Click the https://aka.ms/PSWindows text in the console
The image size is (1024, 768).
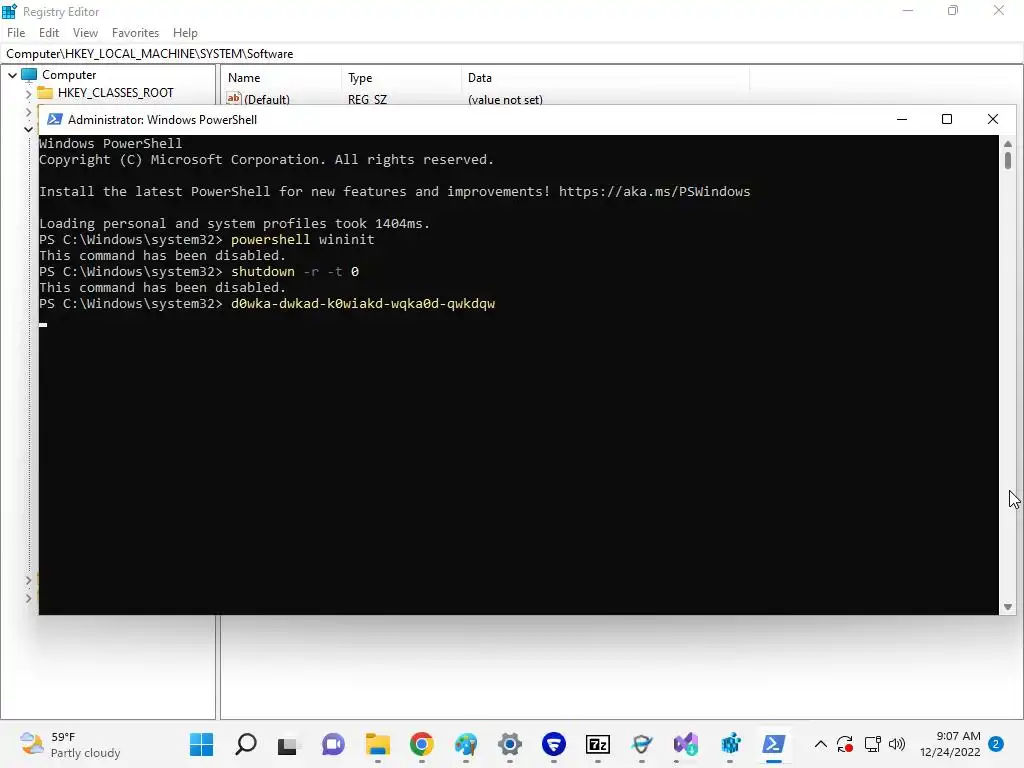pos(654,191)
